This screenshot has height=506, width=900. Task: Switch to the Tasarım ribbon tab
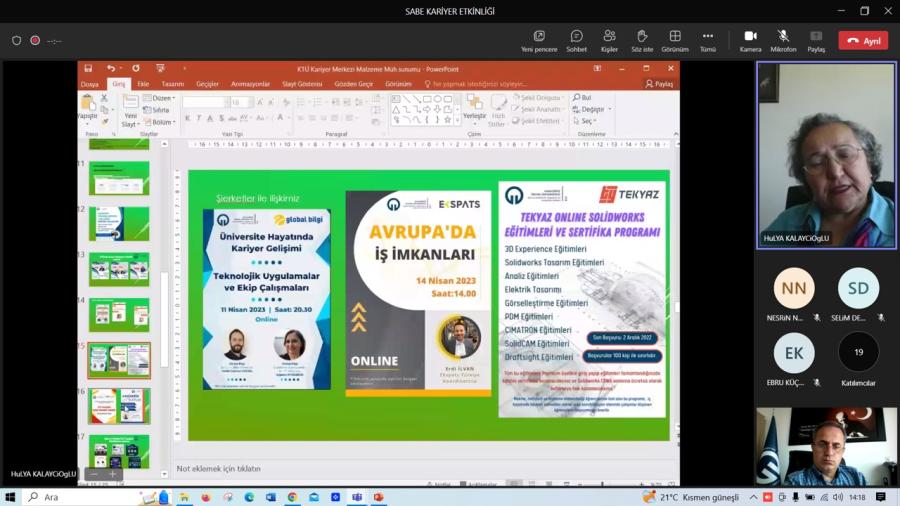tap(172, 84)
